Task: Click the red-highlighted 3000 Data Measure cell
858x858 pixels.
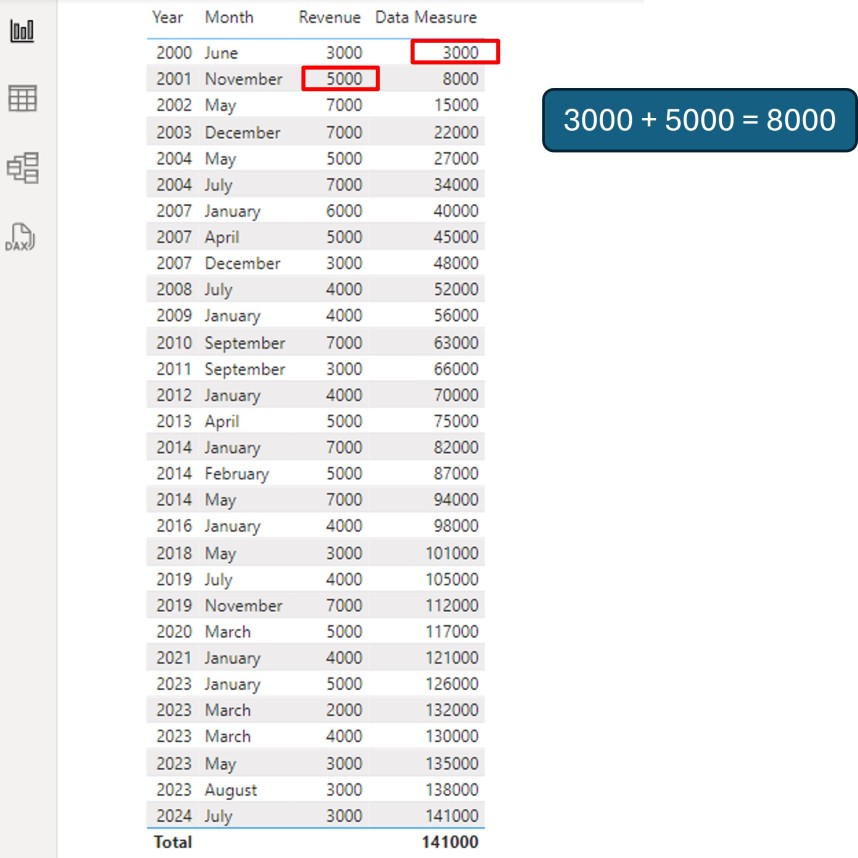Action: coord(455,52)
